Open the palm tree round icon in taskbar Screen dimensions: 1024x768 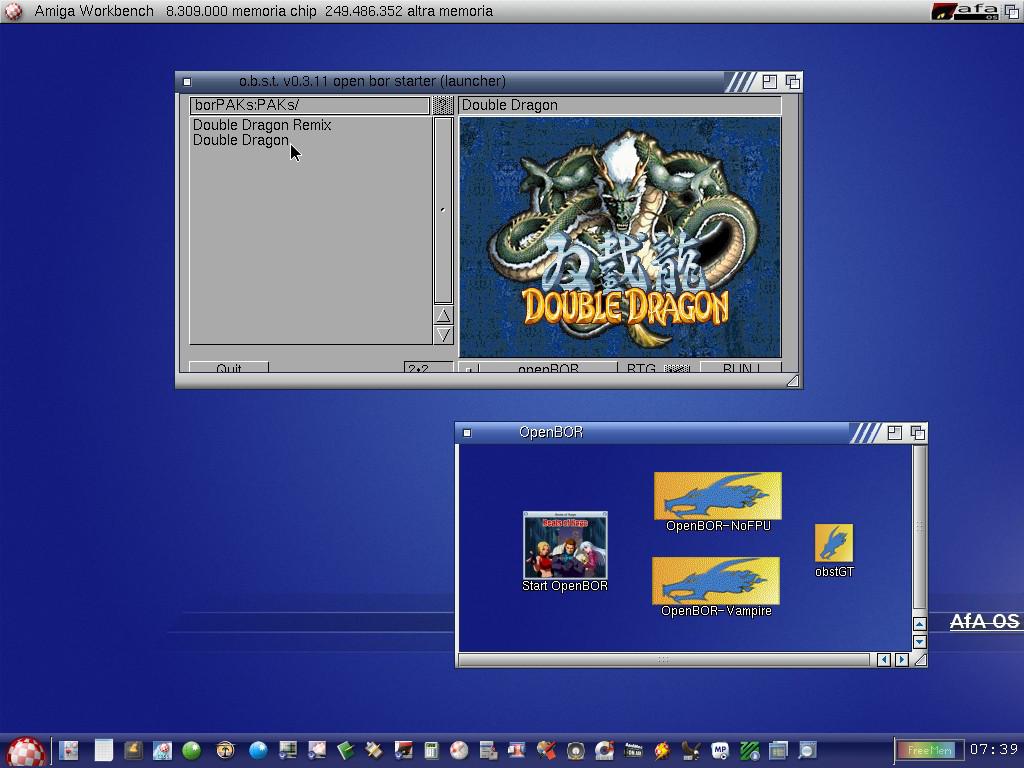225,750
